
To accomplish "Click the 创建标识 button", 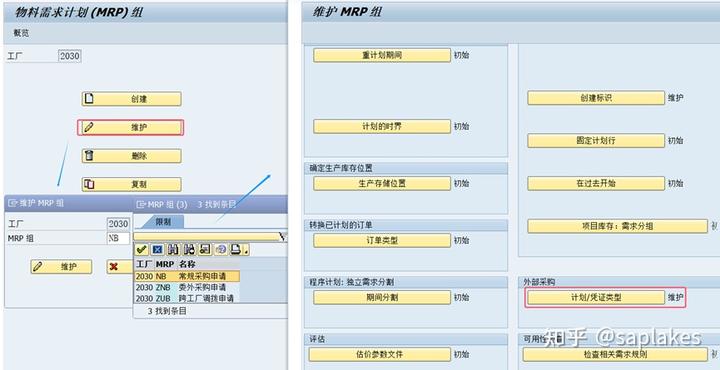I will click(596, 98).
